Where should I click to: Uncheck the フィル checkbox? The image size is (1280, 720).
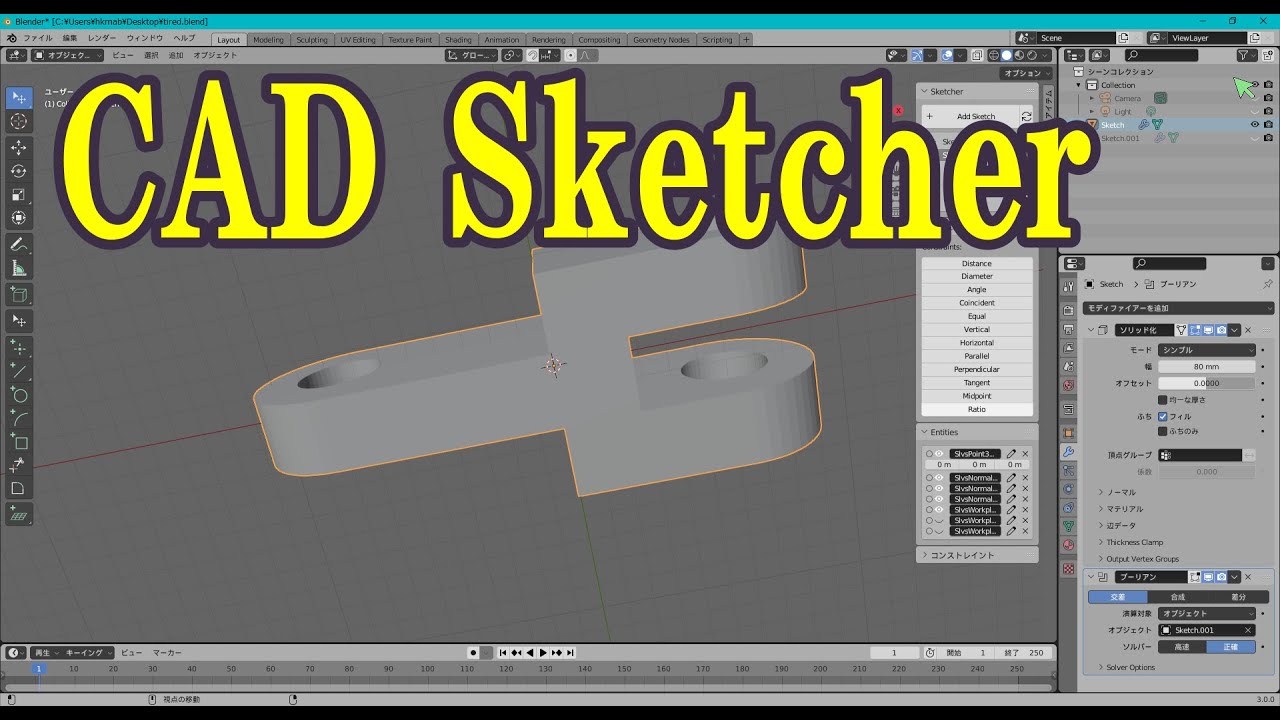point(1163,416)
